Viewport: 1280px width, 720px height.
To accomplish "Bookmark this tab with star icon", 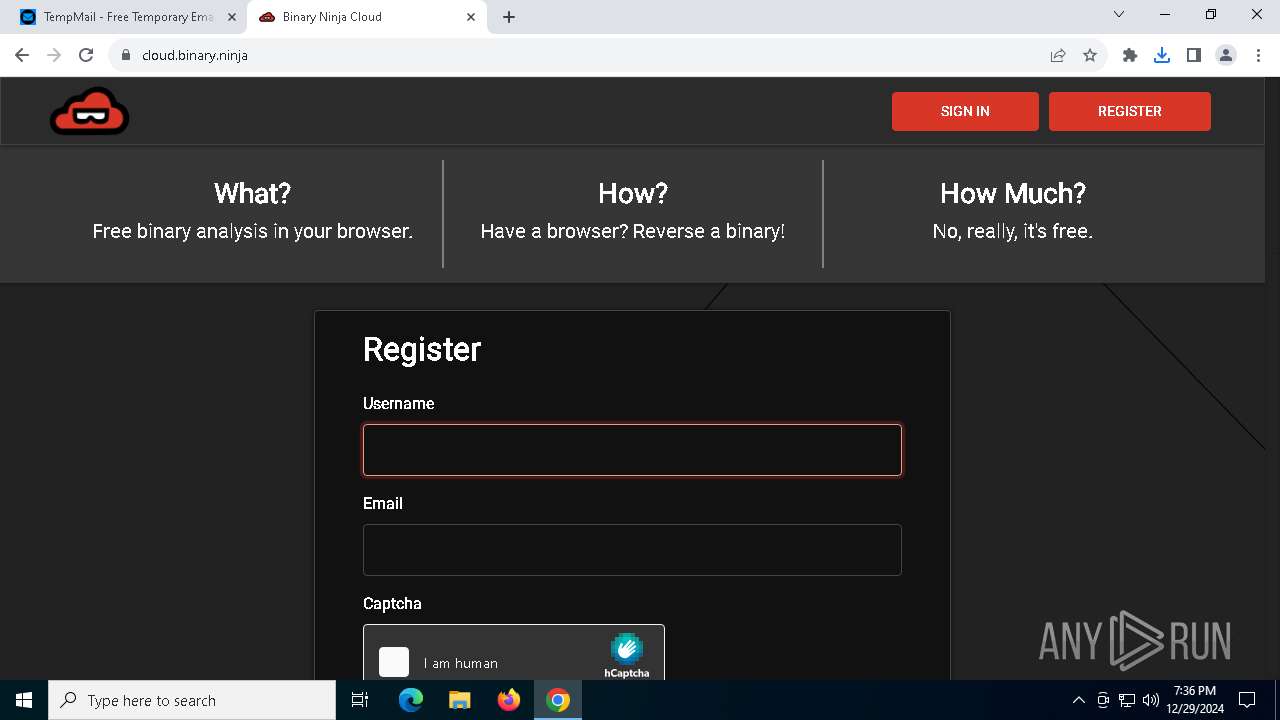I will 1090,55.
